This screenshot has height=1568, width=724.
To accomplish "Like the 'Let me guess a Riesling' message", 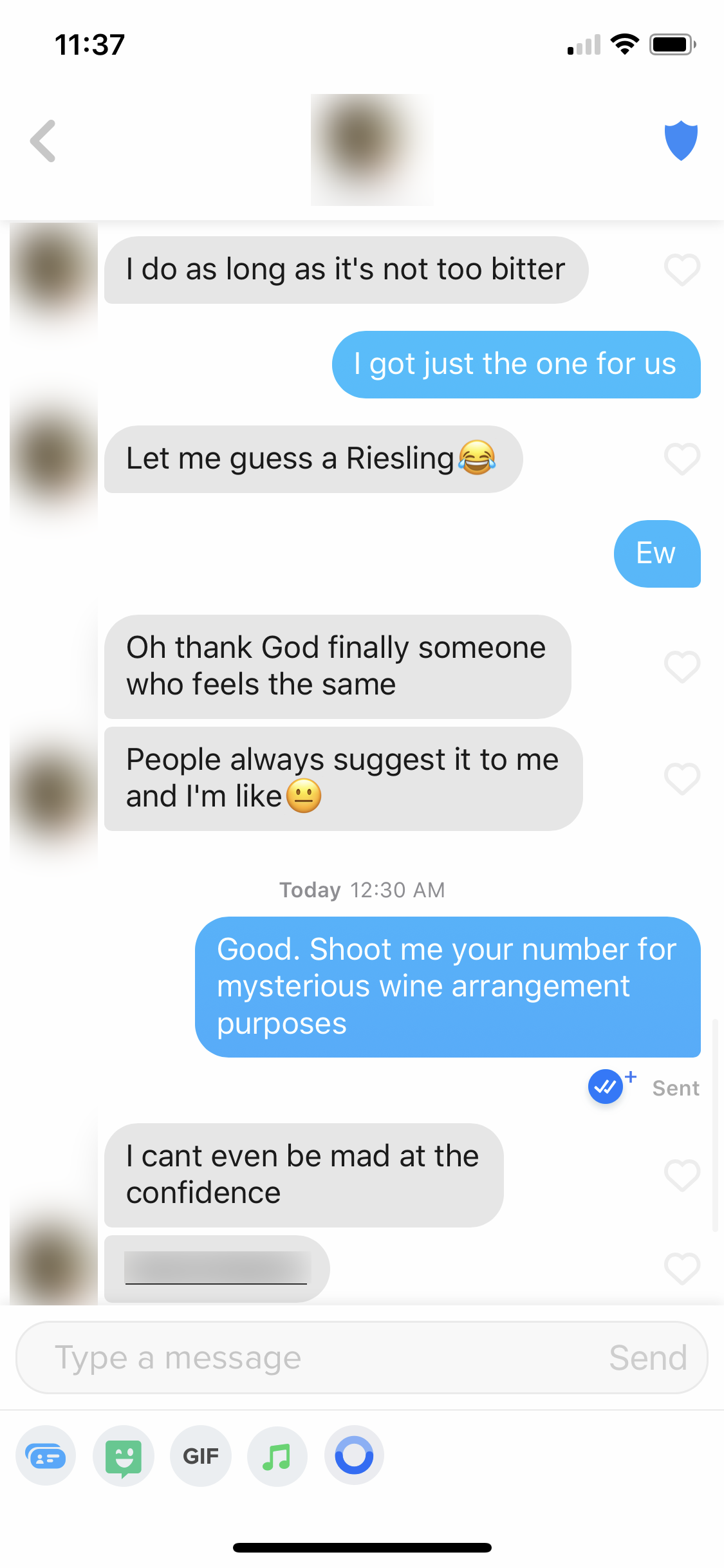I will point(682,459).
